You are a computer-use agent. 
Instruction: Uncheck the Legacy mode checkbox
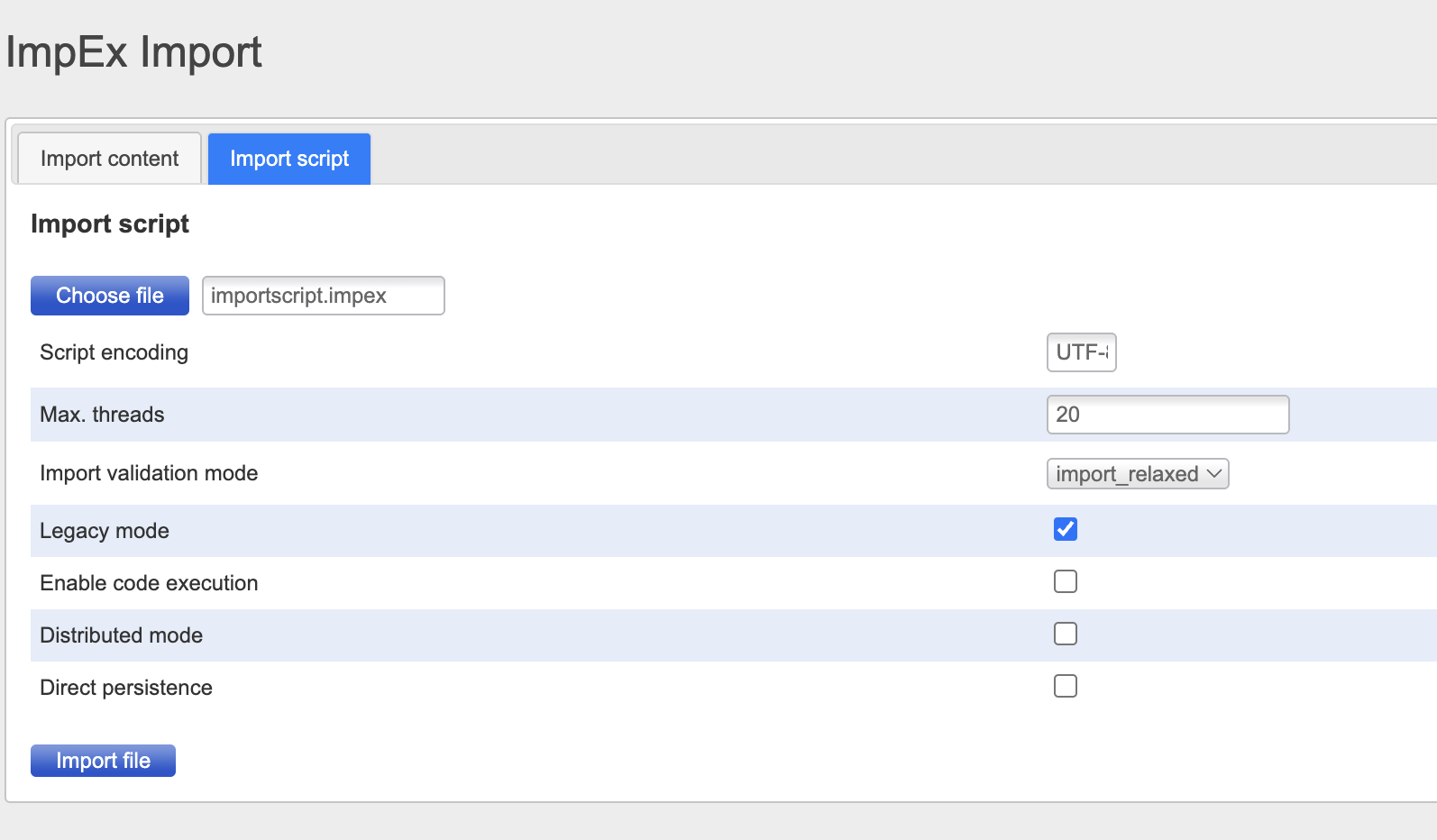1066,530
